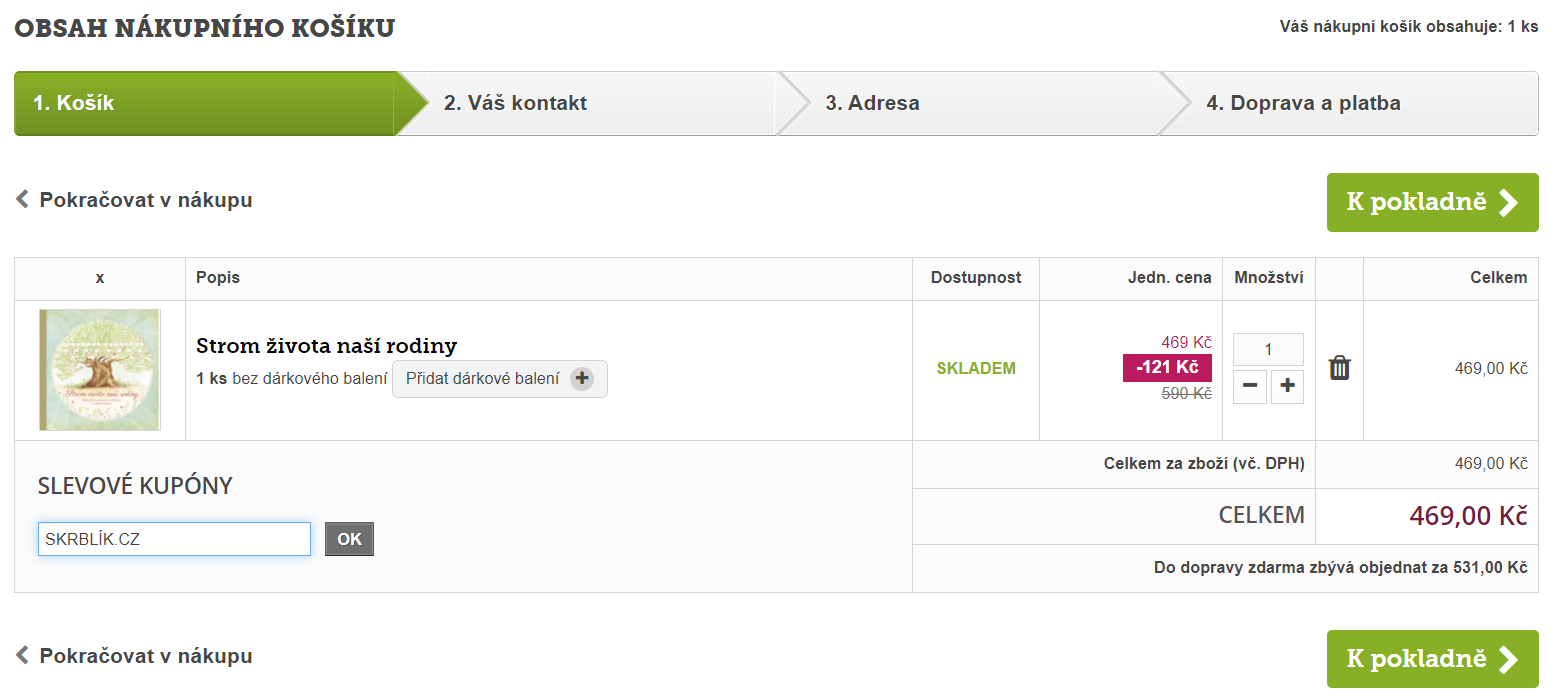
Task: Click the trash can remove-item icon
Action: pyautogui.click(x=1339, y=368)
